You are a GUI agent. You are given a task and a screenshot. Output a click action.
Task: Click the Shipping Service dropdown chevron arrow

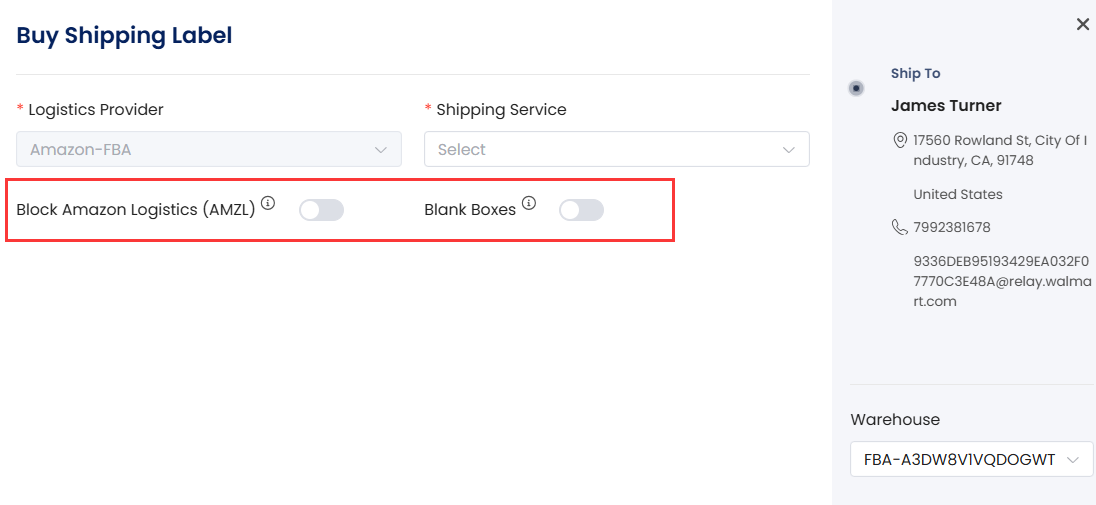click(x=789, y=150)
